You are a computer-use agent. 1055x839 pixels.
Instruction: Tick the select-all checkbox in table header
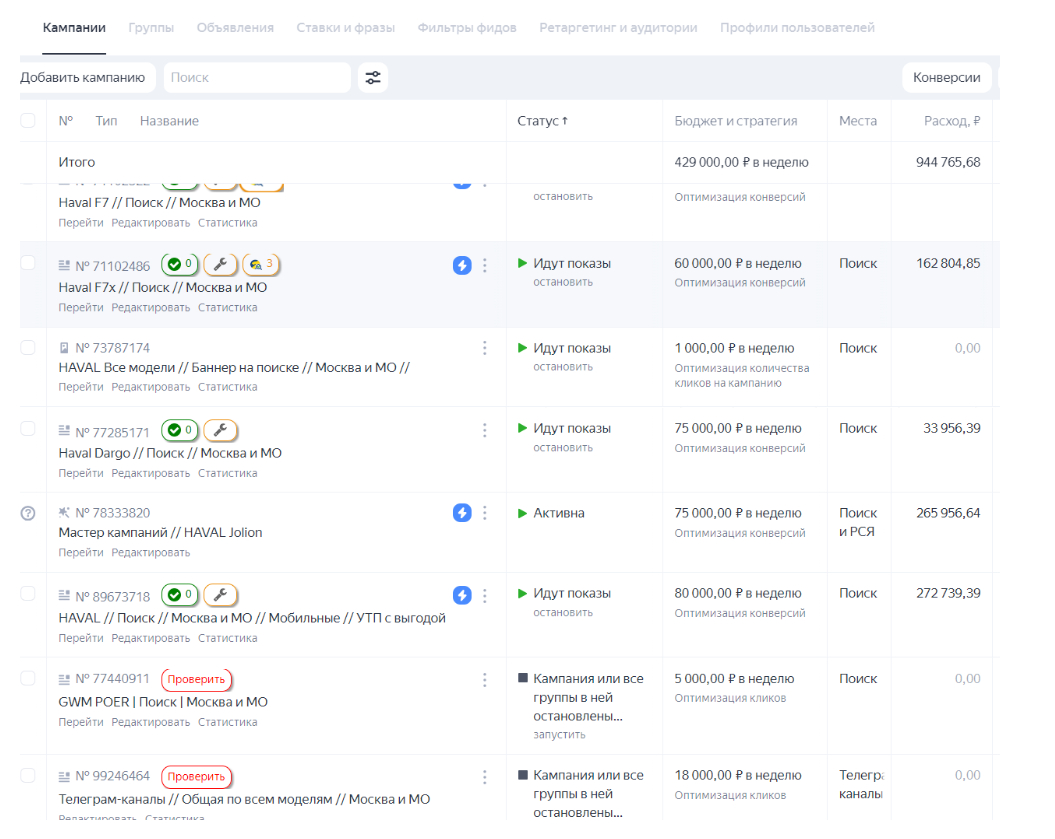(x=28, y=121)
